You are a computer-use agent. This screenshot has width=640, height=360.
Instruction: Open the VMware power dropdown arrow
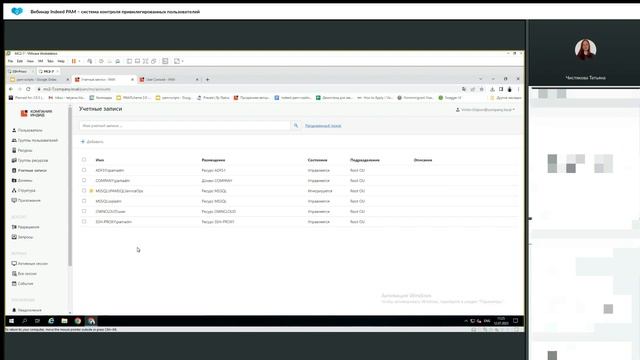[x=79, y=61]
